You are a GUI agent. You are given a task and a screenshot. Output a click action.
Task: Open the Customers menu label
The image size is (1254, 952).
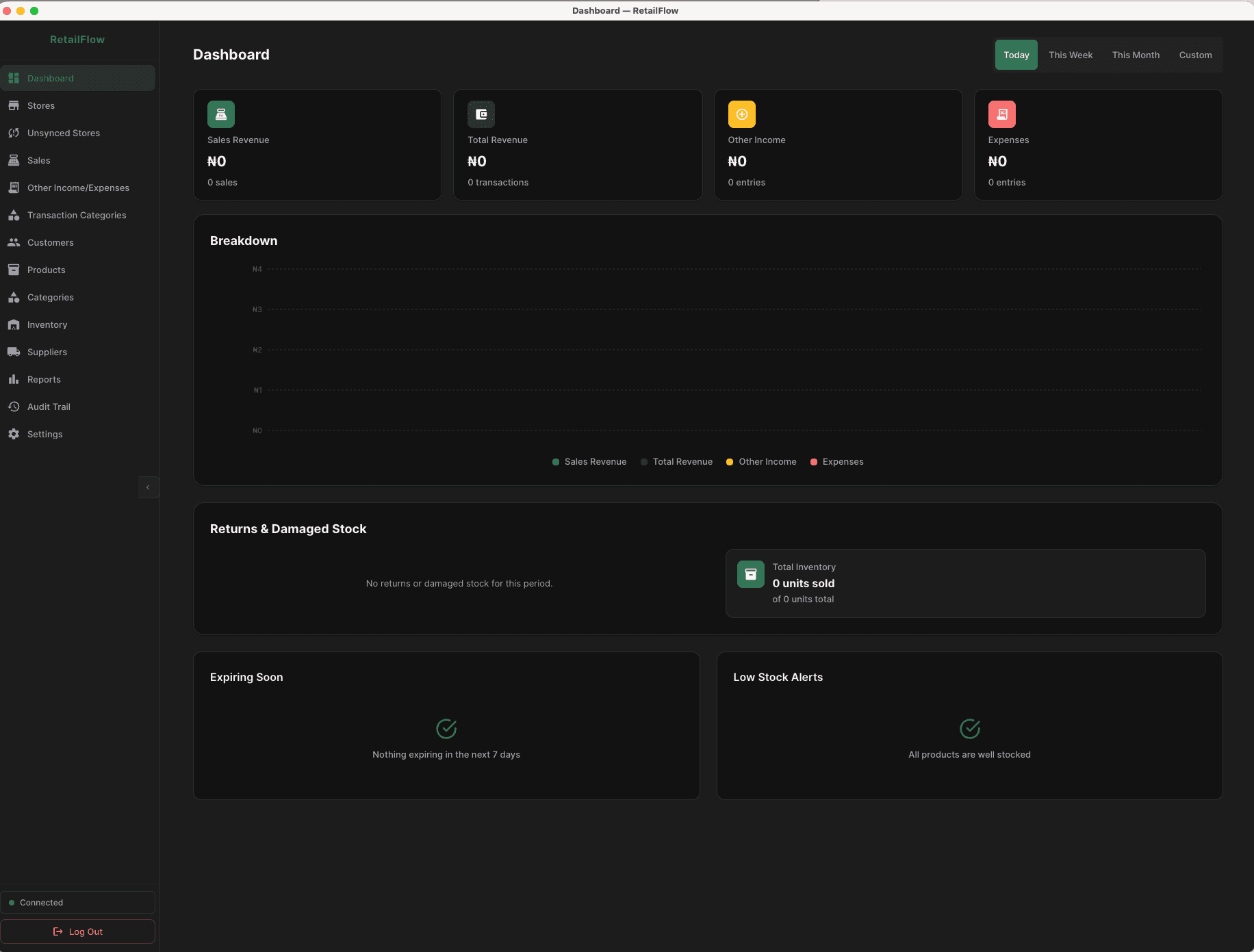coord(51,242)
